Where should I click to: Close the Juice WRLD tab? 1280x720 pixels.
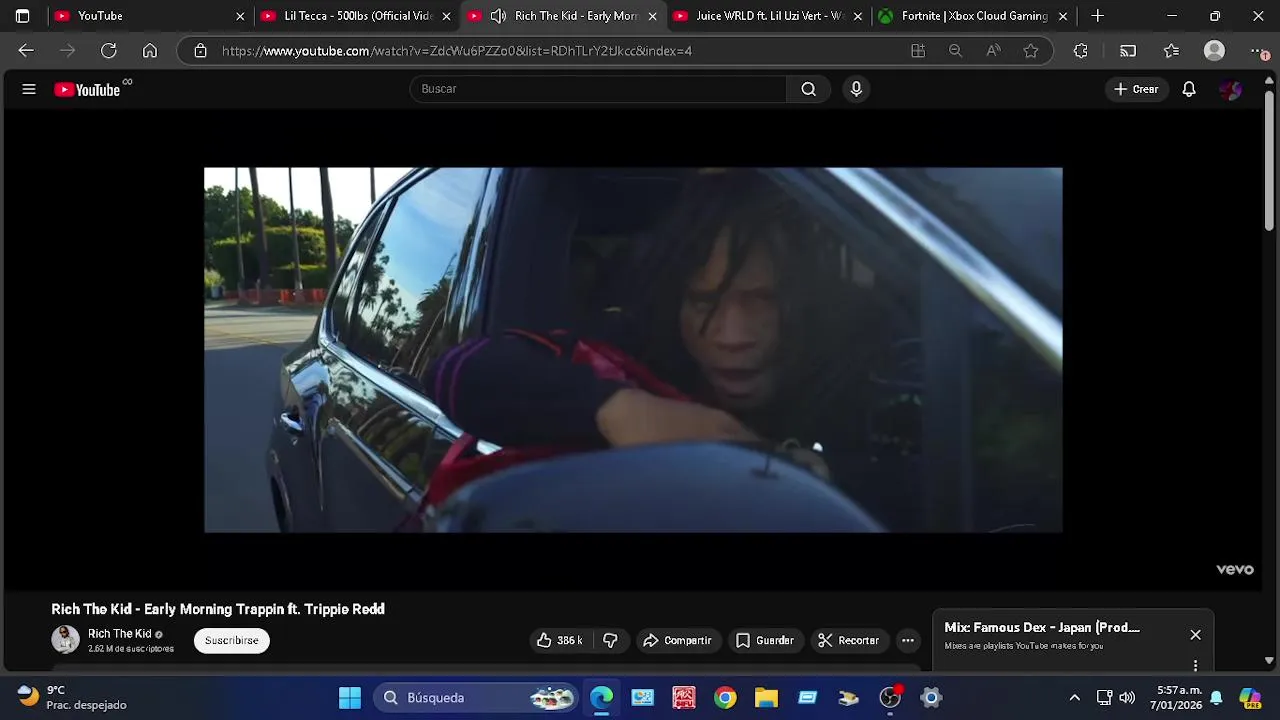point(859,16)
